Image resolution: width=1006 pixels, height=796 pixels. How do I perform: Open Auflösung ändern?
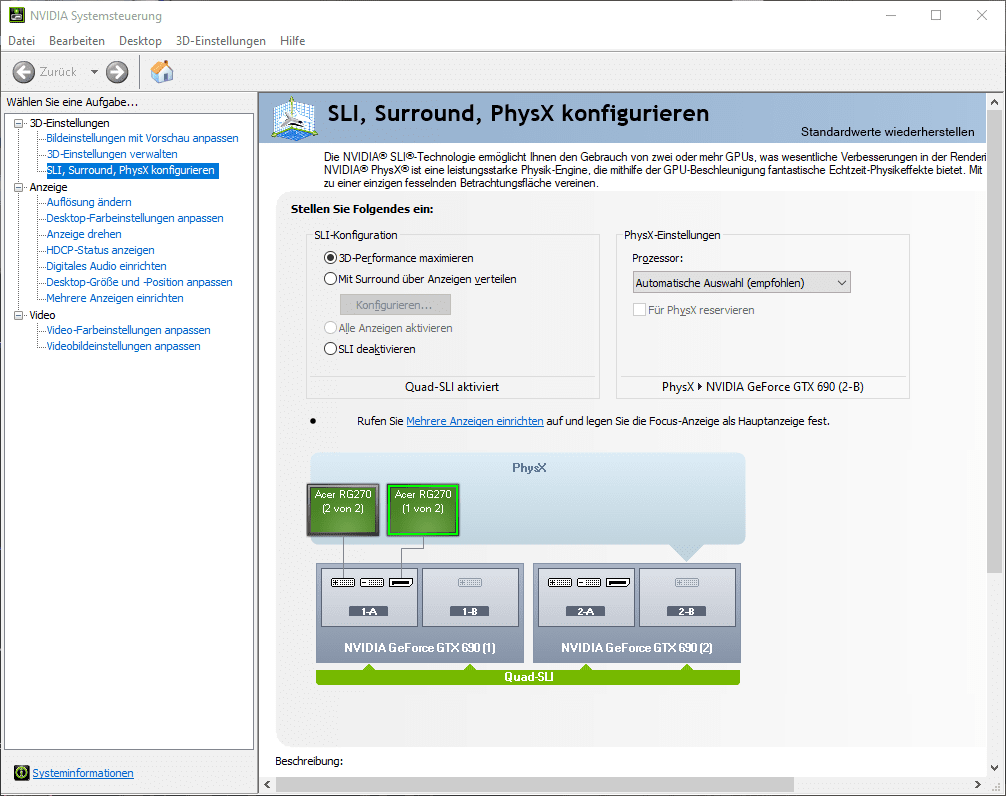pos(89,203)
